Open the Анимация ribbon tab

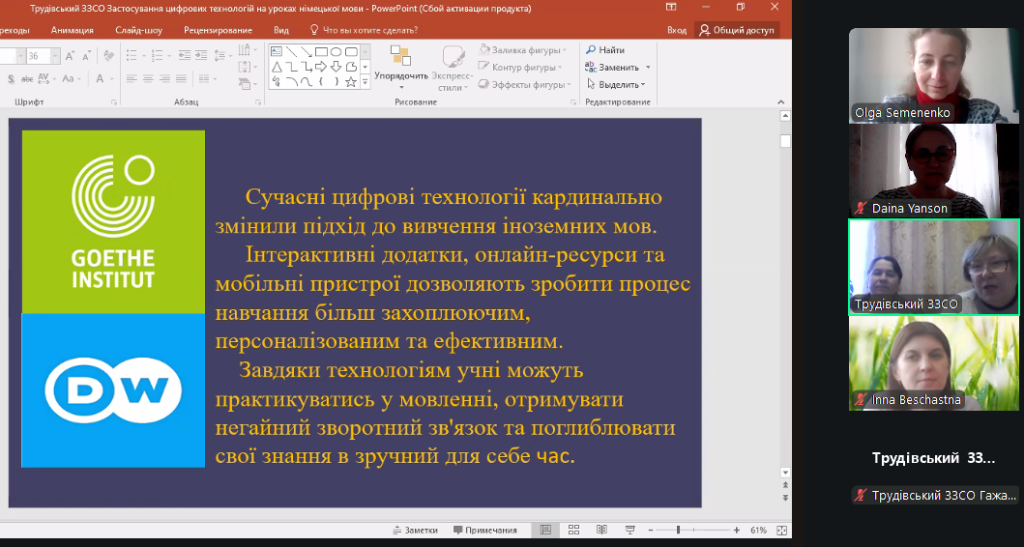point(72,30)
